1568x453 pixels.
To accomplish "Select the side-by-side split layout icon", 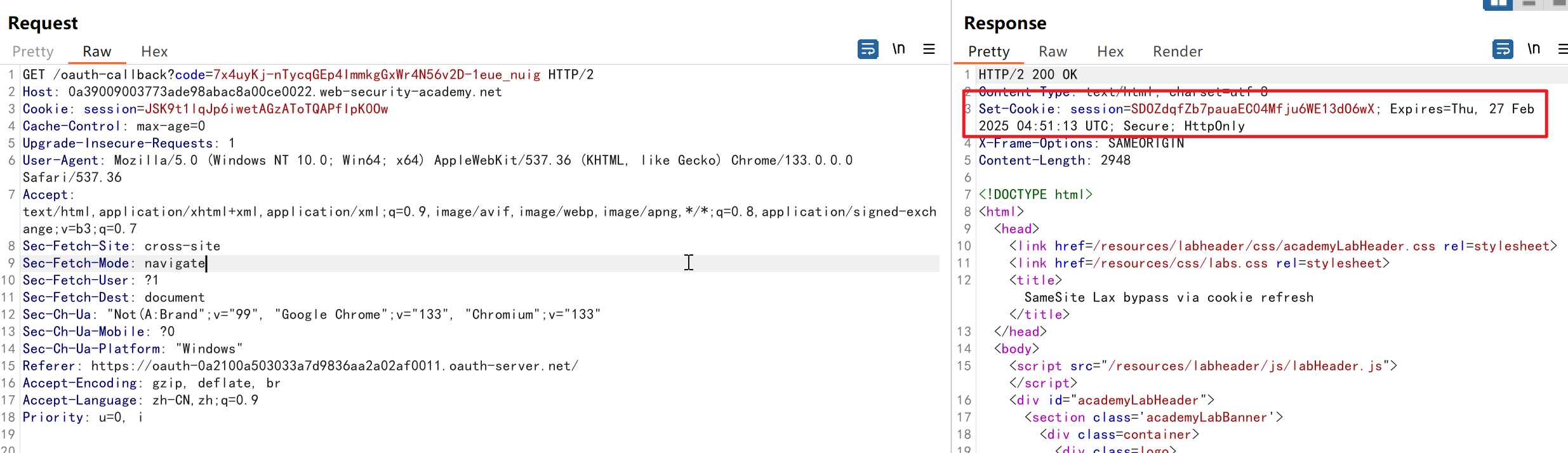I will click(x=1498, y=4).
